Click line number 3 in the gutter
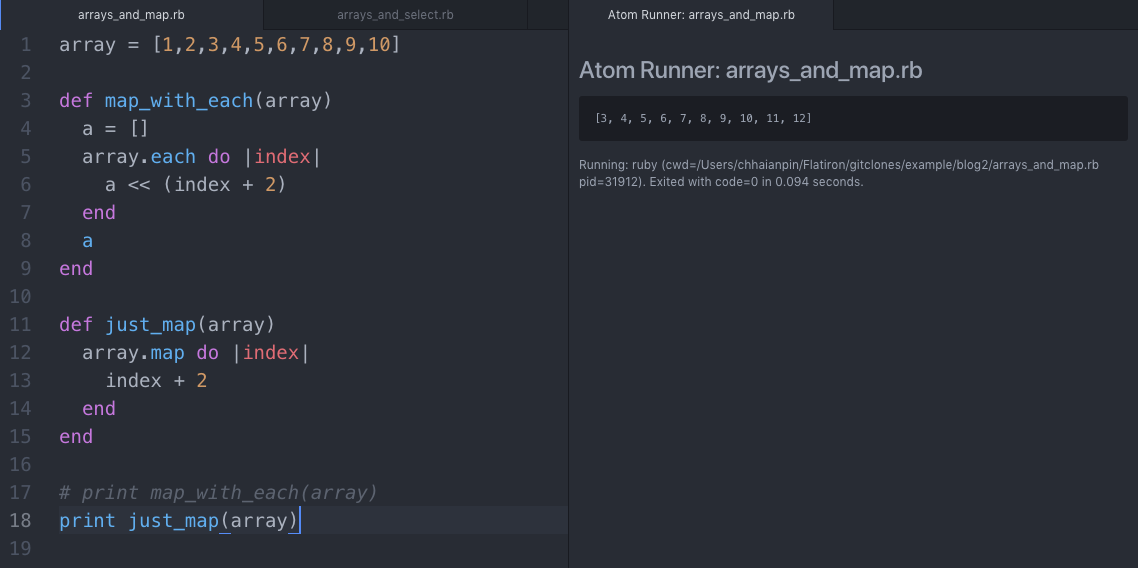Image resolution: width=1138 pixels, height=568 pixels. (x=26, y=101)
